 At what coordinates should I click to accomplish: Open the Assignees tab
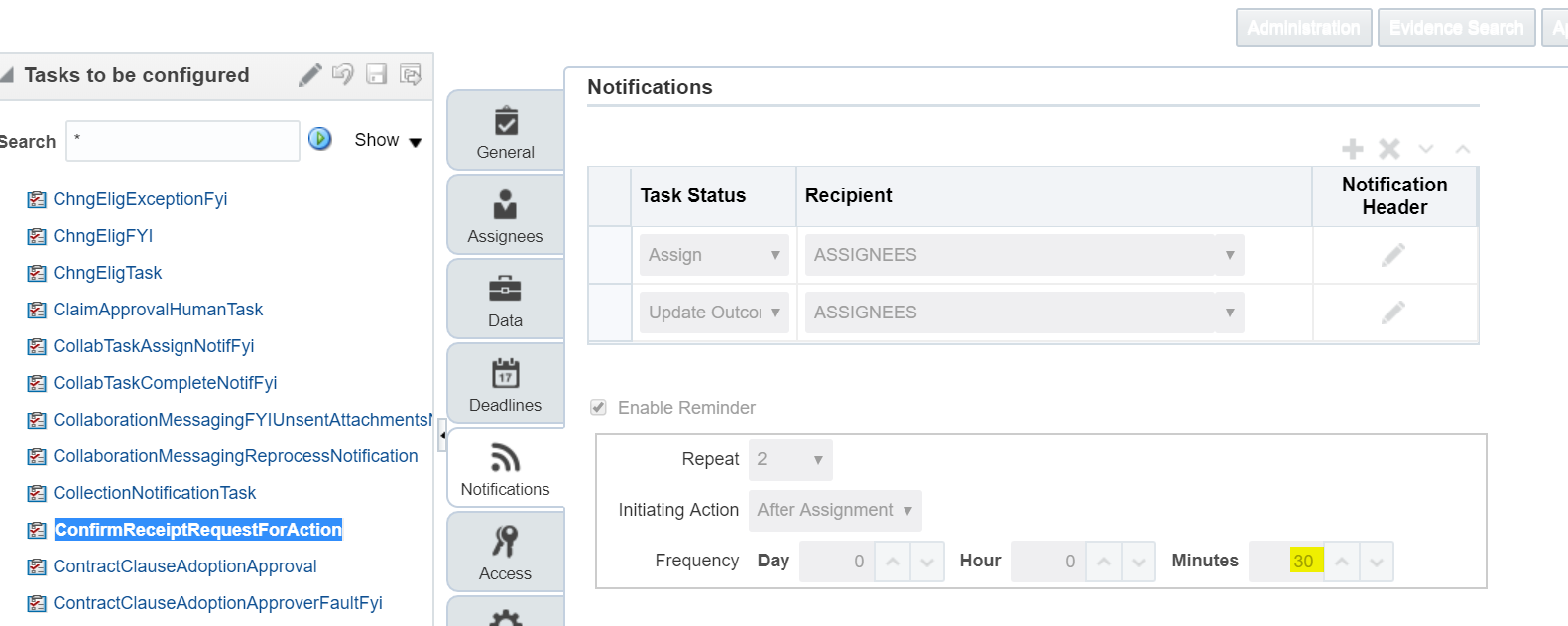(506, 214)
